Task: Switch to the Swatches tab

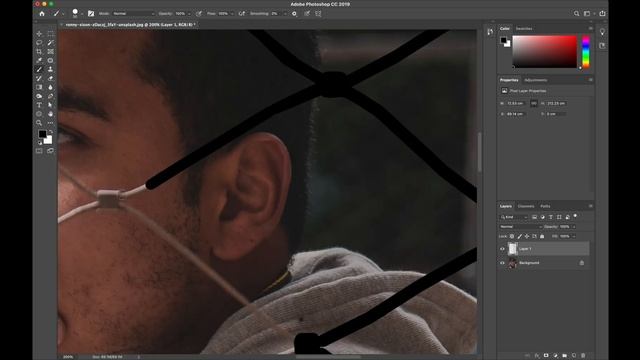Action: coord(524,29)
